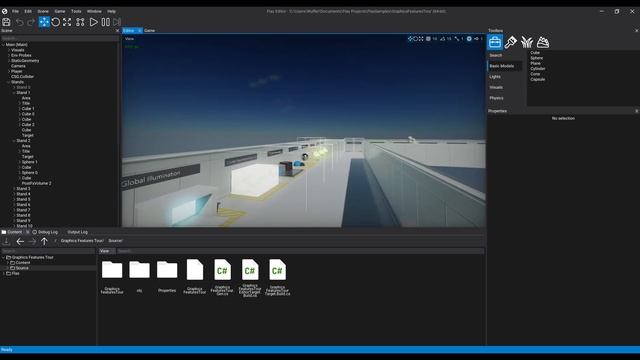The width and height of the screenshot is (640, 360).
Task: Select the Translate gizmo tool
Action: click(x=44, y=22)
